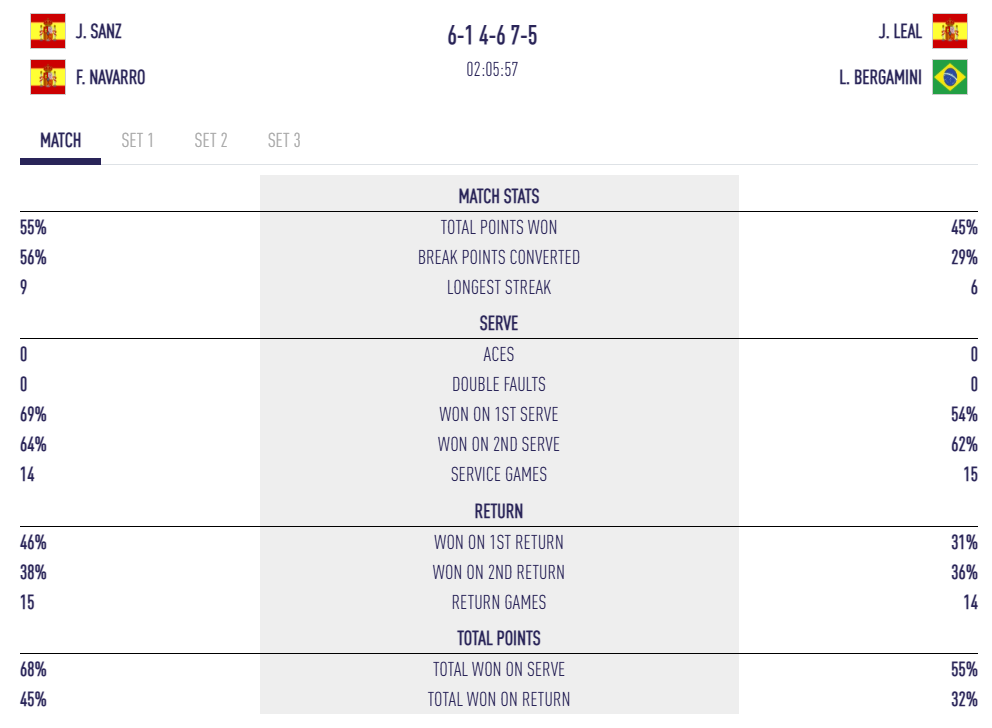
Task: Select player name J. Leal
Action: 900,32
